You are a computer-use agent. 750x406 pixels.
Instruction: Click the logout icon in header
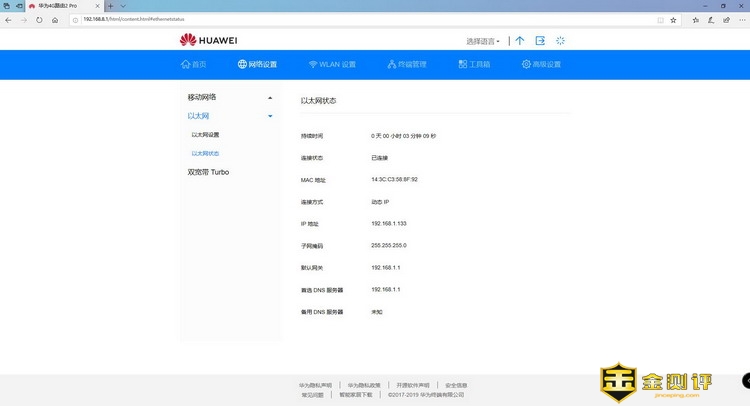pos(540,41)
